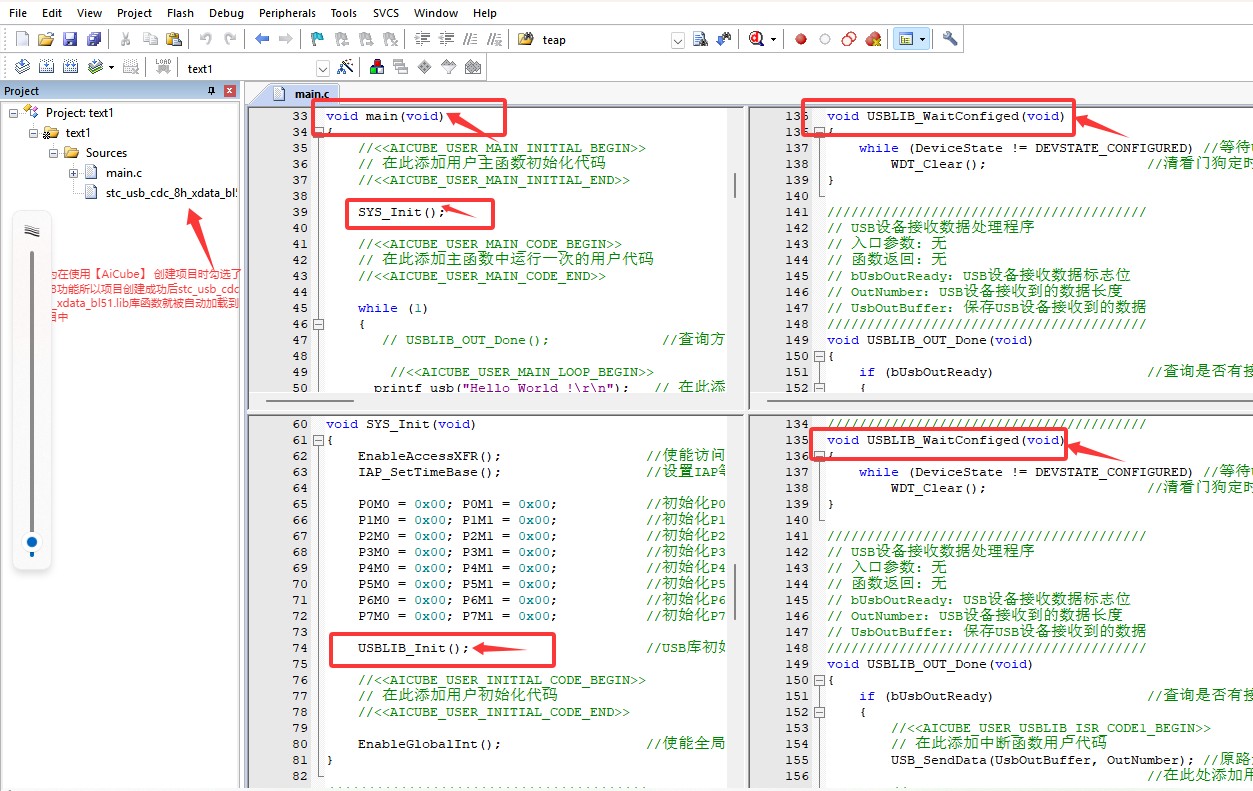Collapse the text1 target node in the tree
The height and width of the screenshot is (791, 1253).
coord(34,133)
